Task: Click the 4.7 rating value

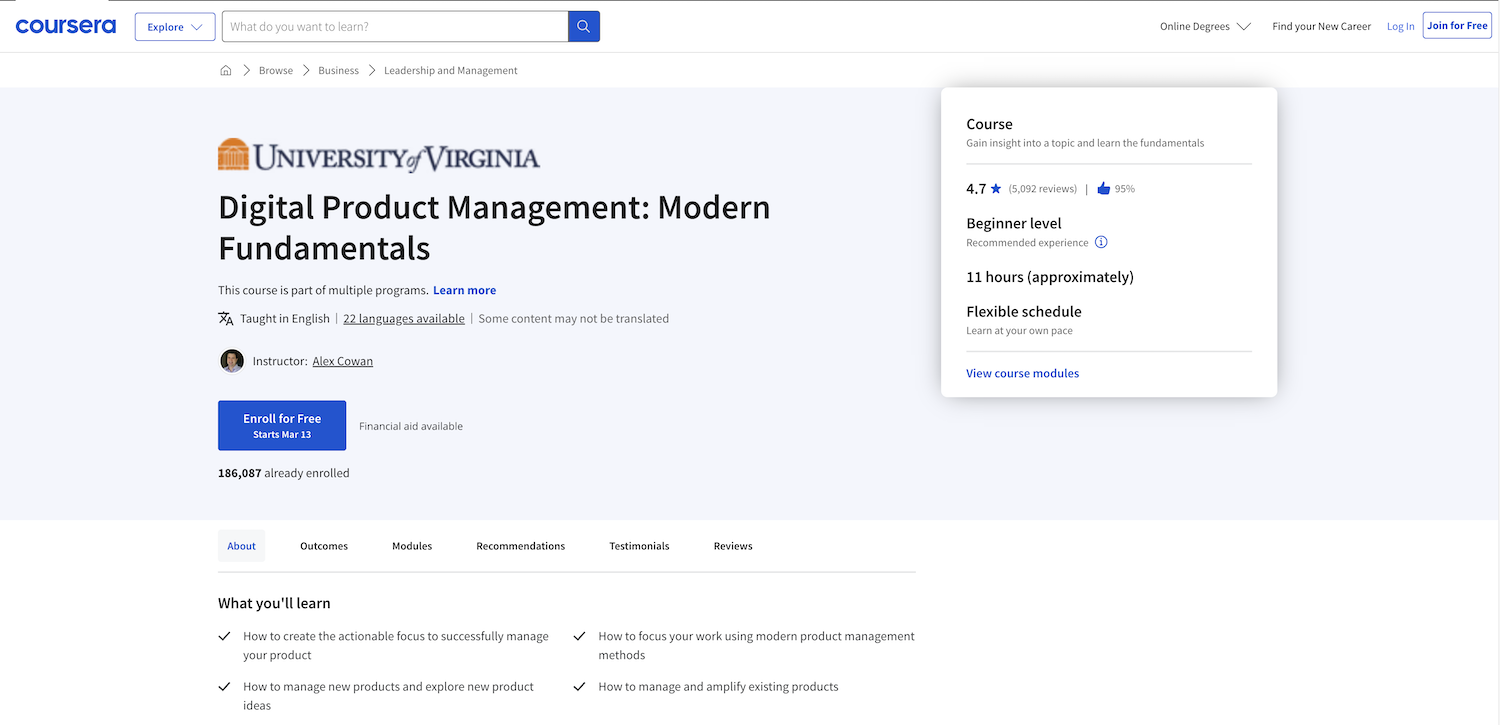Action: pos(976,188)
